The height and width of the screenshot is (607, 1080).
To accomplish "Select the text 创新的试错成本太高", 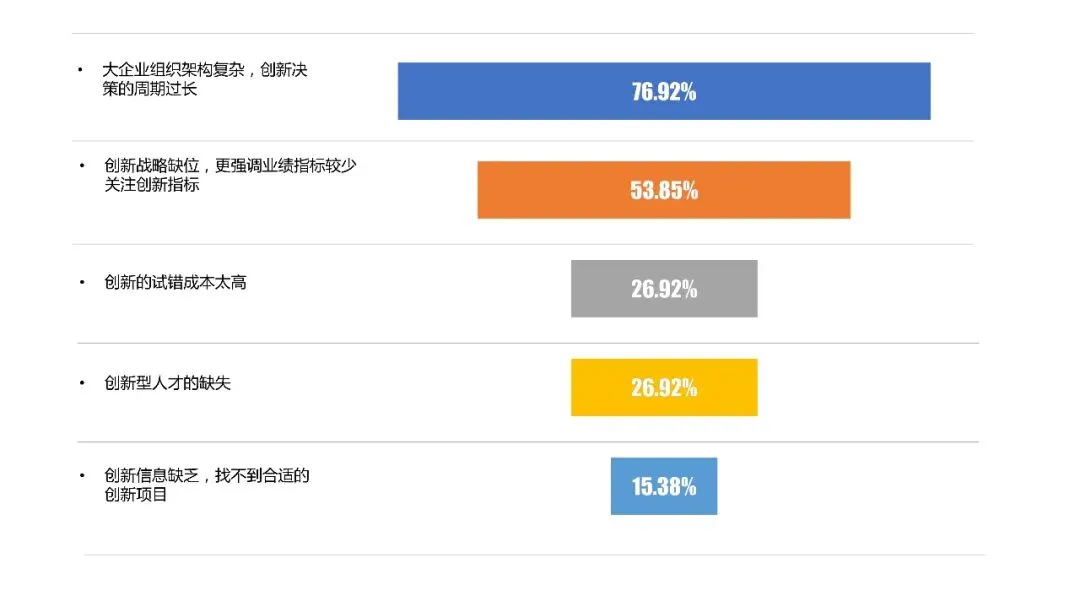I will pos(175,283).
